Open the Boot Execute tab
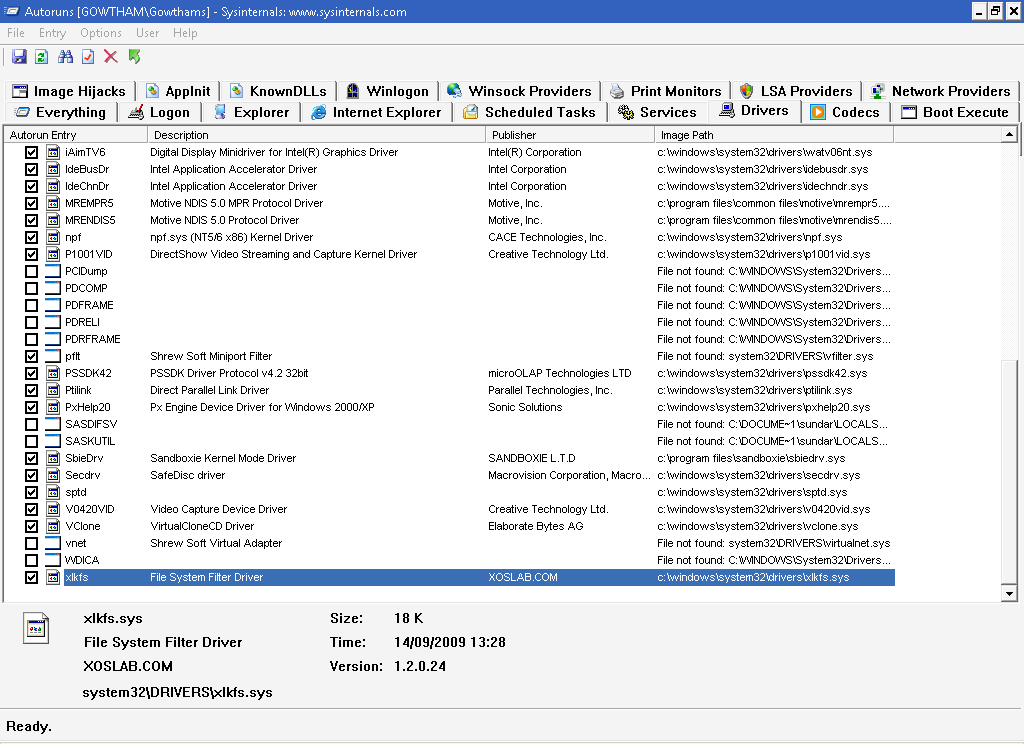The image size is (1024, 744). [955, 112]
